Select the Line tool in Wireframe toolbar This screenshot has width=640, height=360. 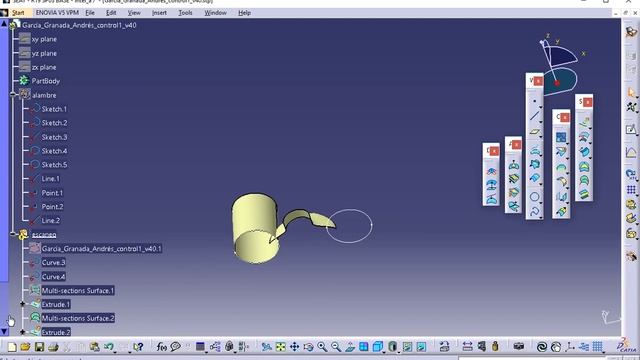[x=534, y=116]
